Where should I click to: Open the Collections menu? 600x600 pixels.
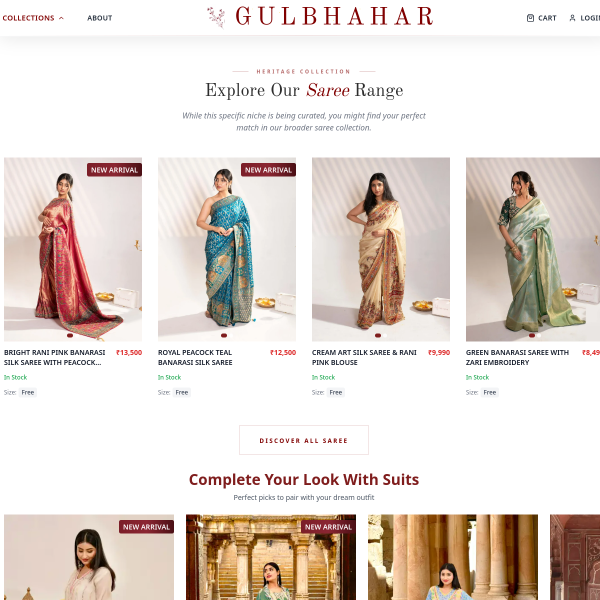click(28, 18)
